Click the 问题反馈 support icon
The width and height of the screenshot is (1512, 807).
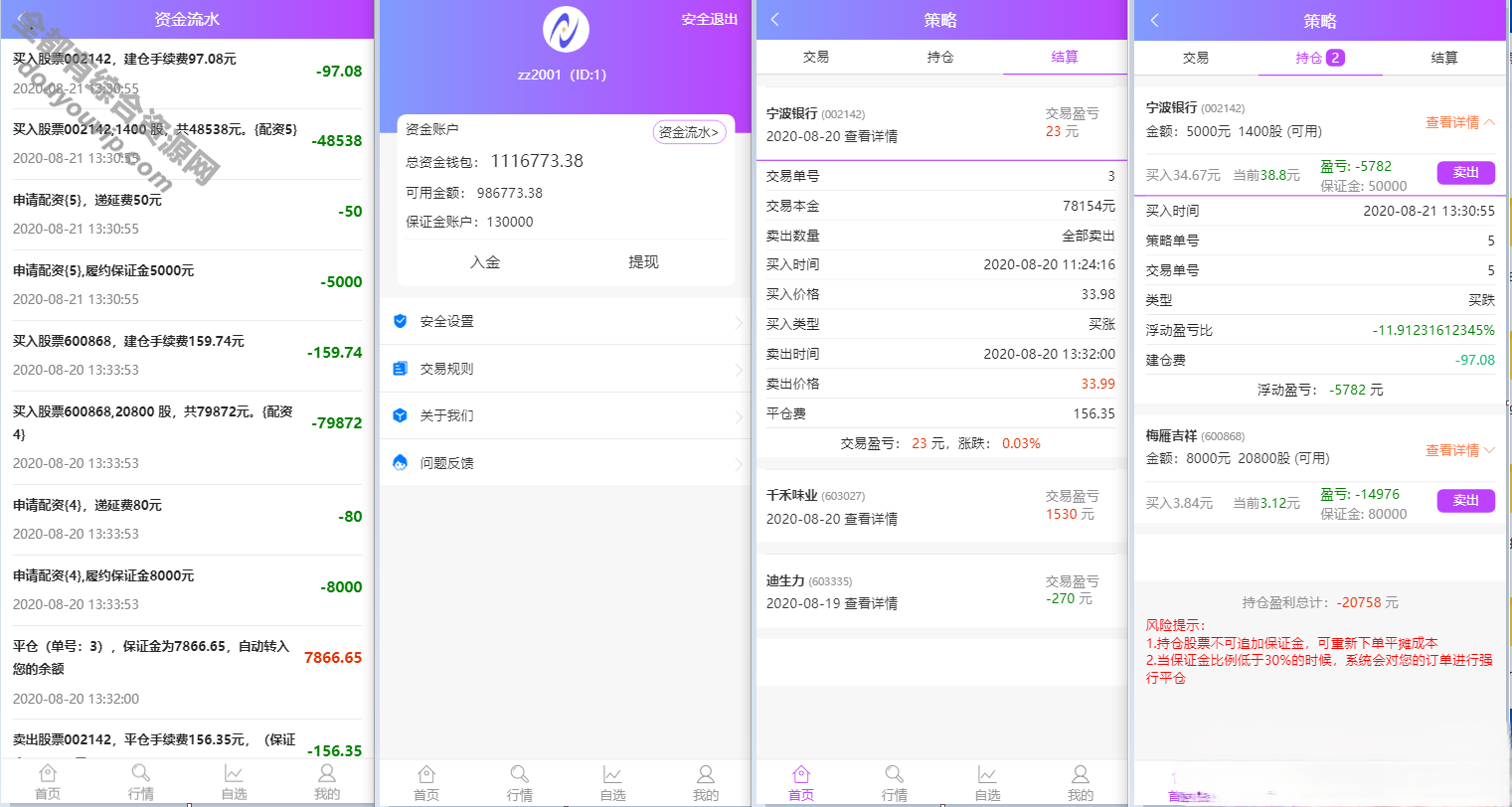coord(400,463)
